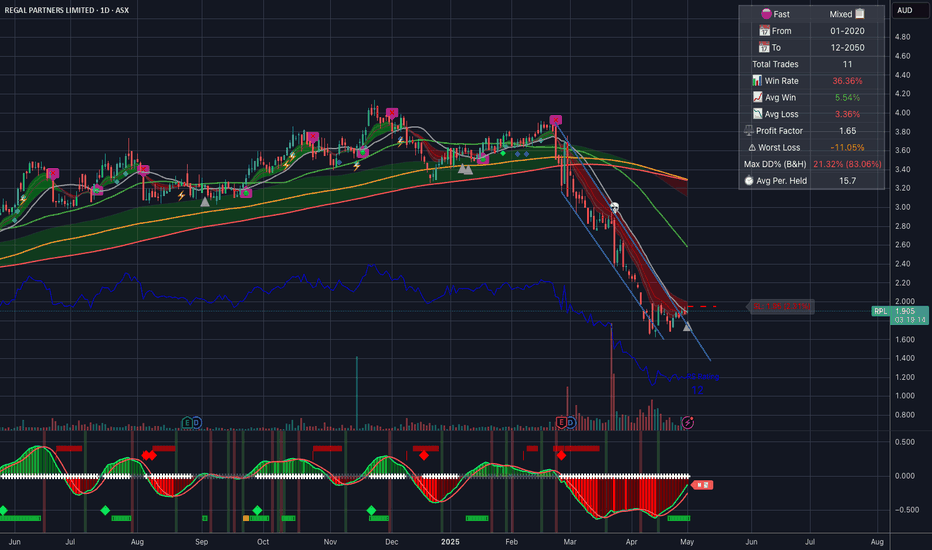932x550 pixels.
Task: Click the Avg Loss value 3.36%
Action: 847,114
